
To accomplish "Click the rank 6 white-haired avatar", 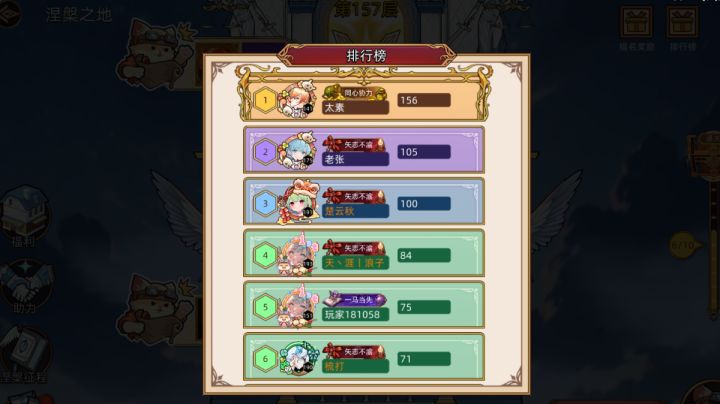I will [298, 358].
